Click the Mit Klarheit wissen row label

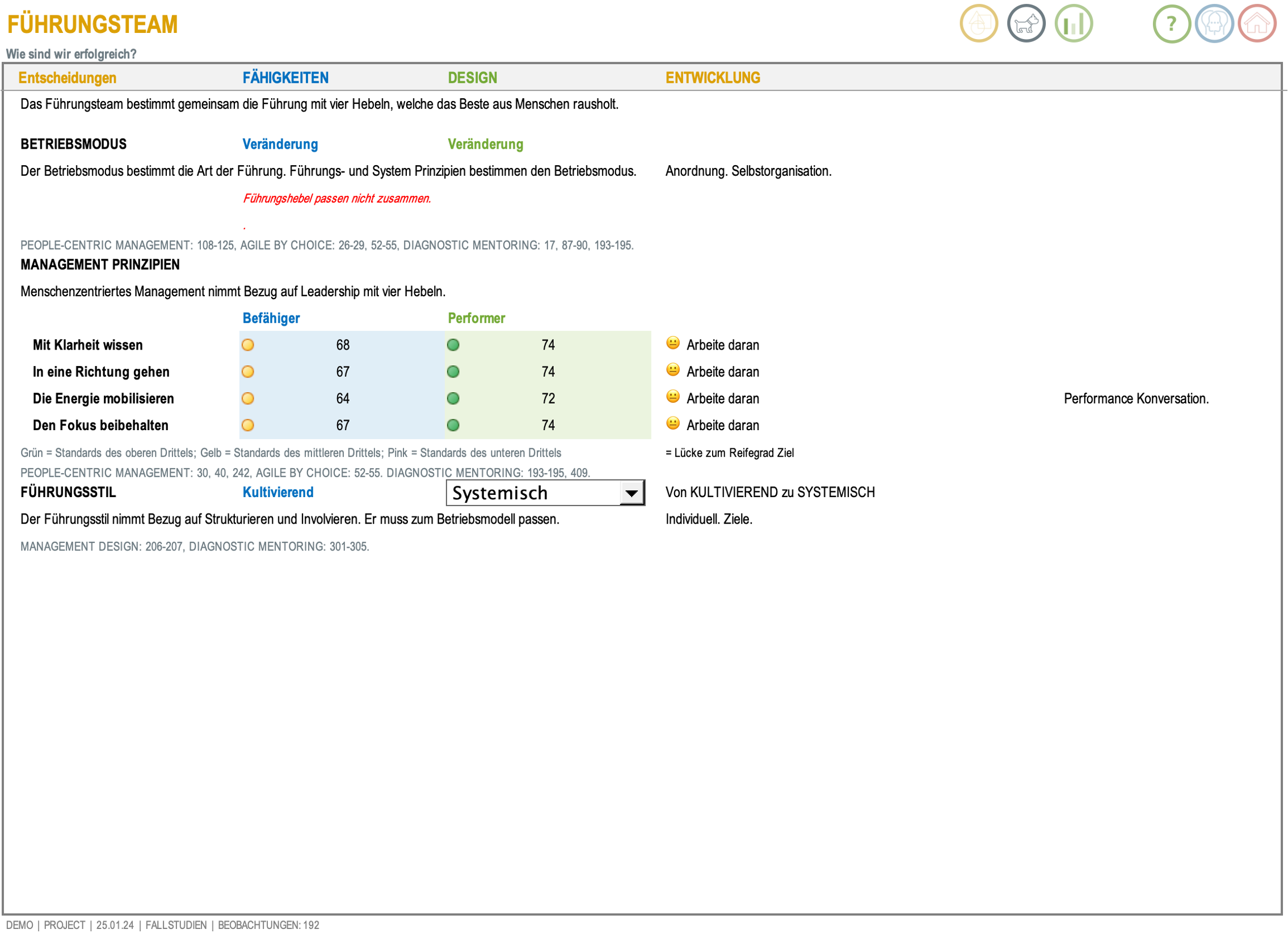pyautogui.click(x=88, y=345)
